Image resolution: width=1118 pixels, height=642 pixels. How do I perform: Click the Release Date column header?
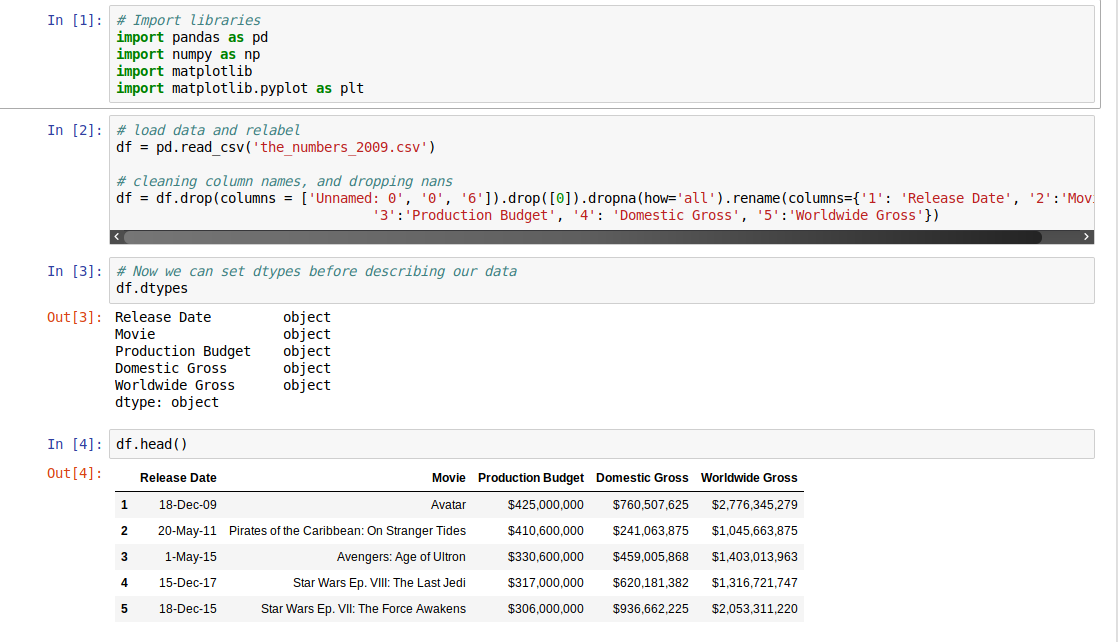(178, 478)
